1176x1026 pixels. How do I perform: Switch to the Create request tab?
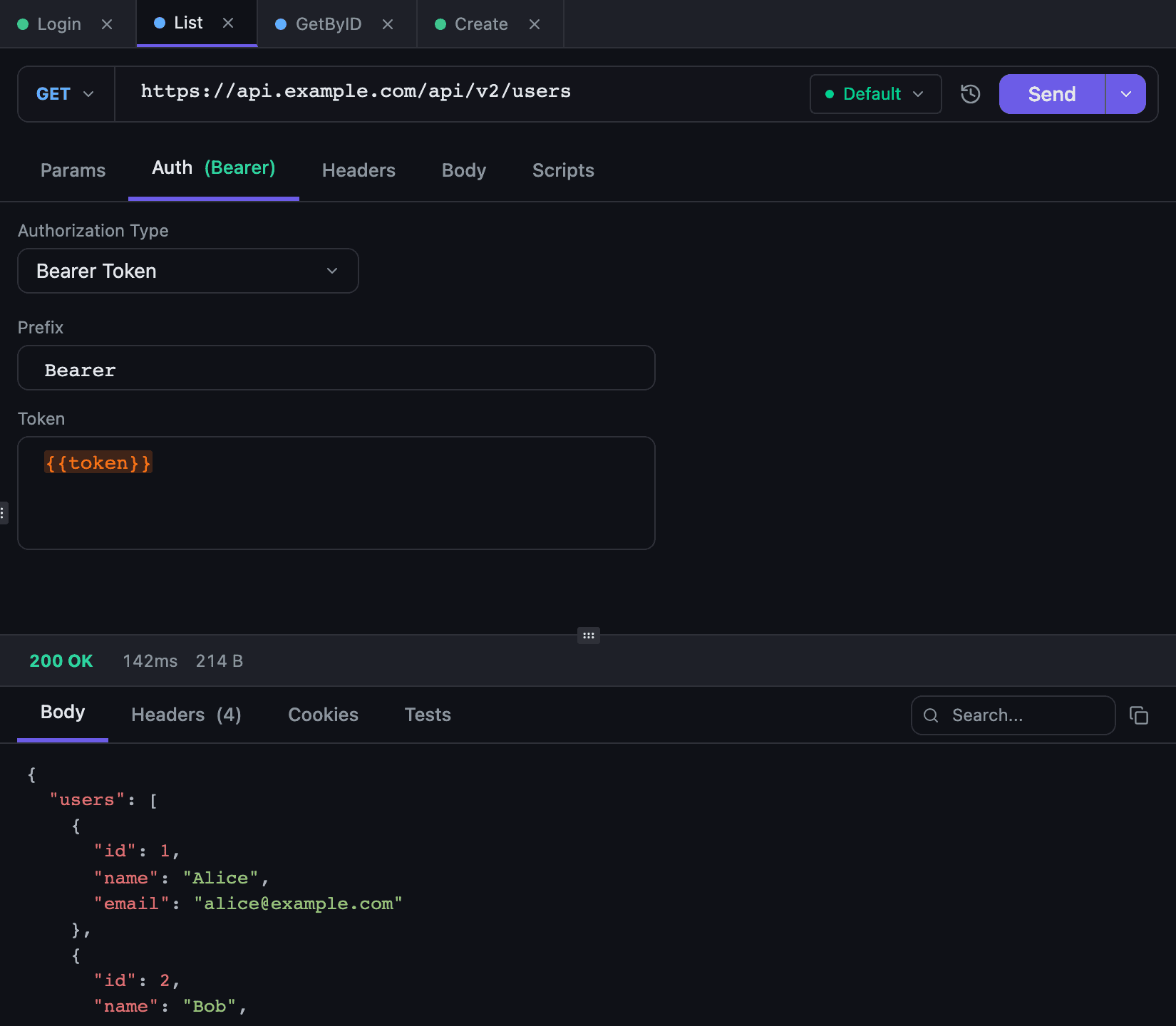click(x=481, y=24)
